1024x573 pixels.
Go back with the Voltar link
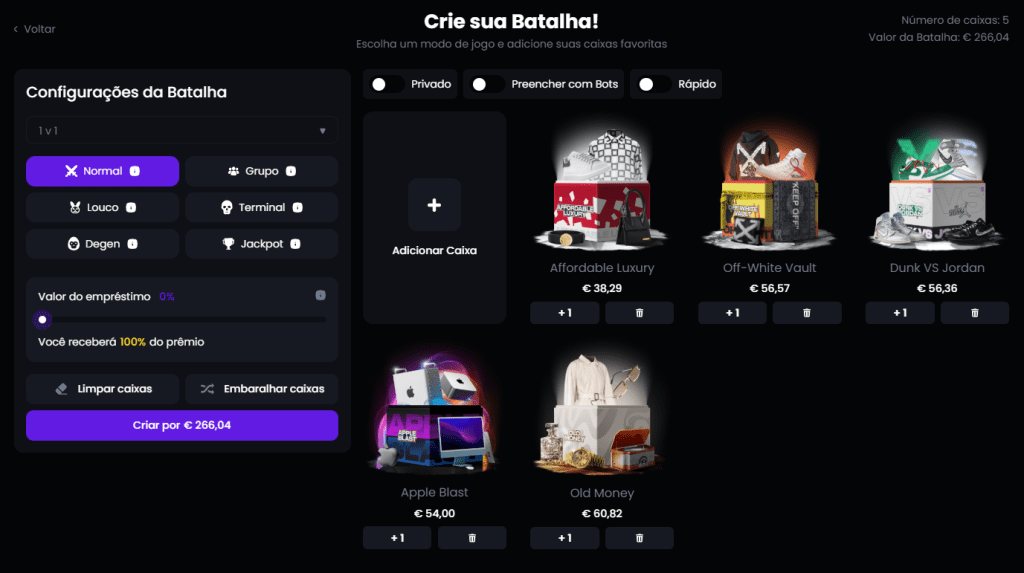pos(35,29)
